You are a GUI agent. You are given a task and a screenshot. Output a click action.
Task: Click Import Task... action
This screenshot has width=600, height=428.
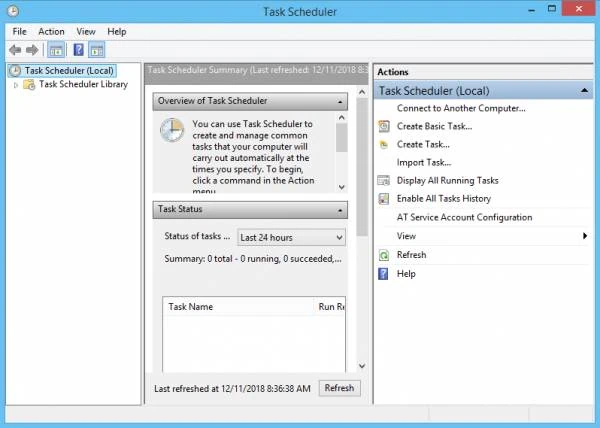[424, 163]
